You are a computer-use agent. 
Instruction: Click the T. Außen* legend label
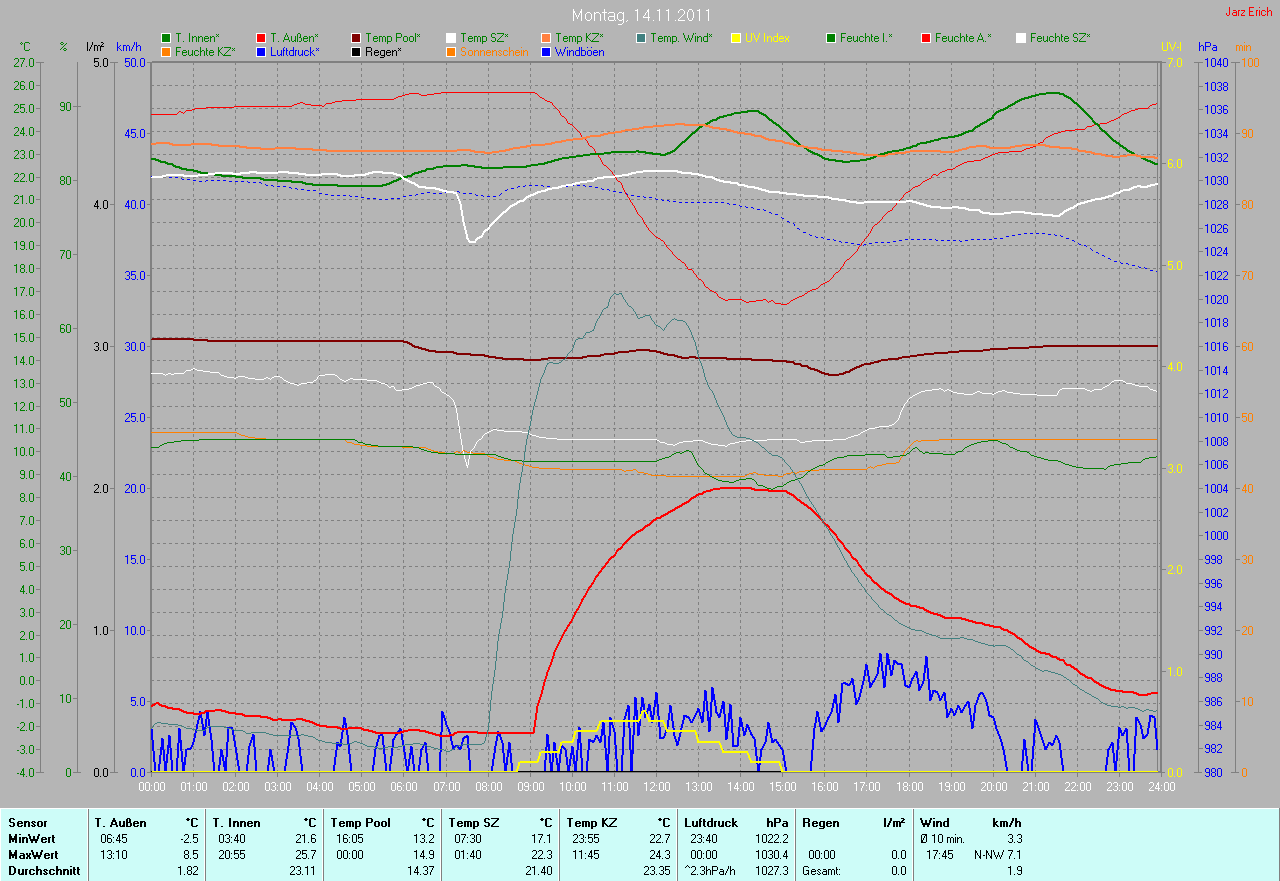(294, 38)
